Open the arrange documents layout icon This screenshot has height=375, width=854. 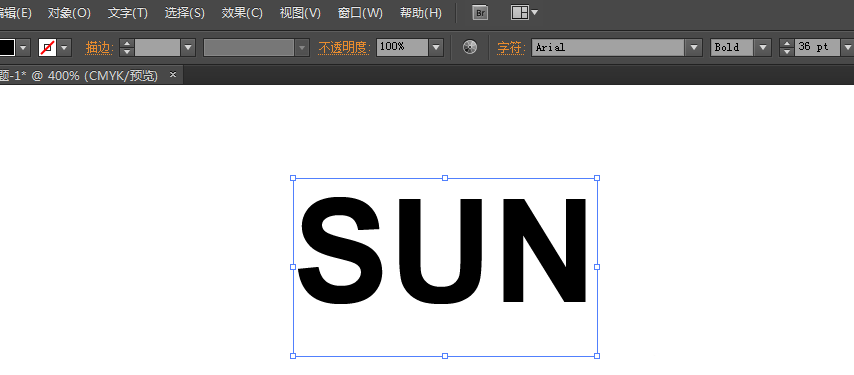point(524,13)
